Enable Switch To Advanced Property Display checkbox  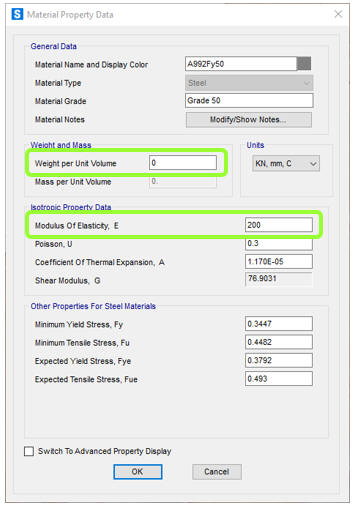[29, 451]
